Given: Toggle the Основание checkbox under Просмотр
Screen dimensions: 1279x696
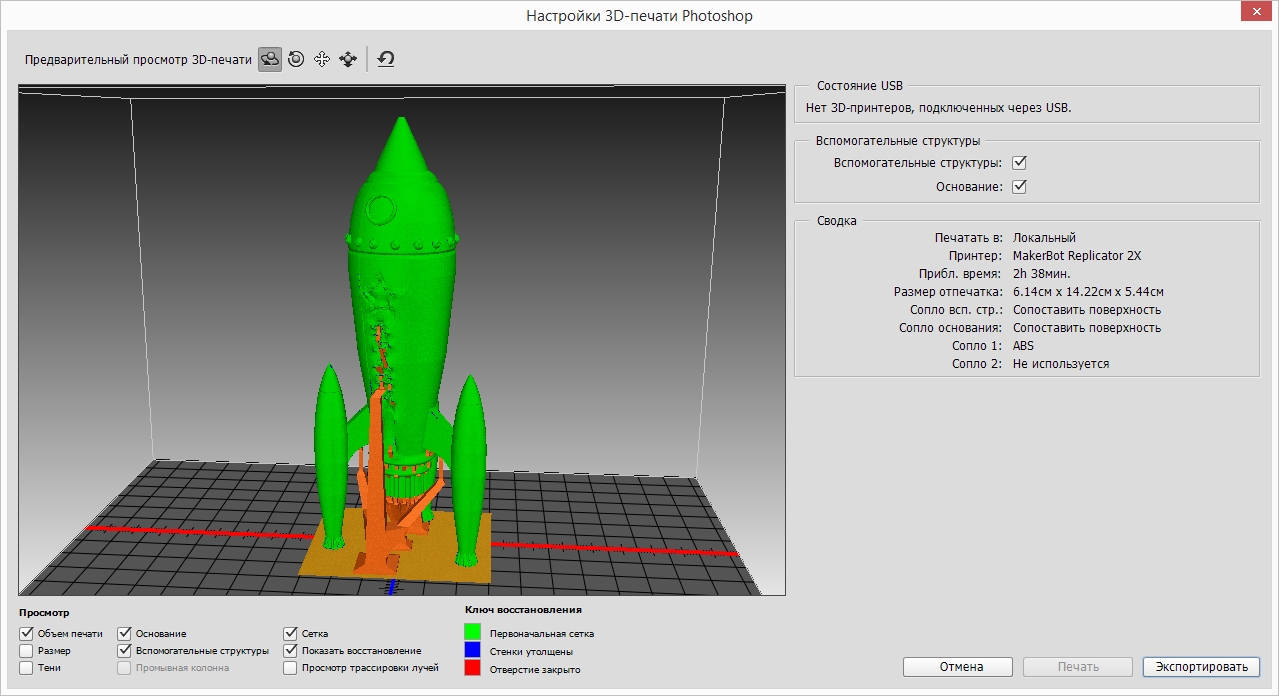Looking at the screenshot, I should (x=125, y=634).
